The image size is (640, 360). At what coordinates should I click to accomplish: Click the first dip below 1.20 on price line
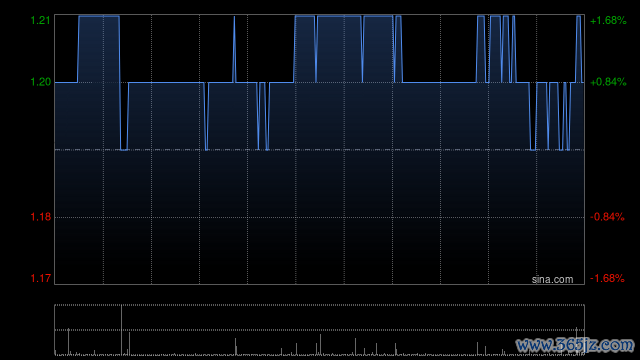click(x=124, y=149)
